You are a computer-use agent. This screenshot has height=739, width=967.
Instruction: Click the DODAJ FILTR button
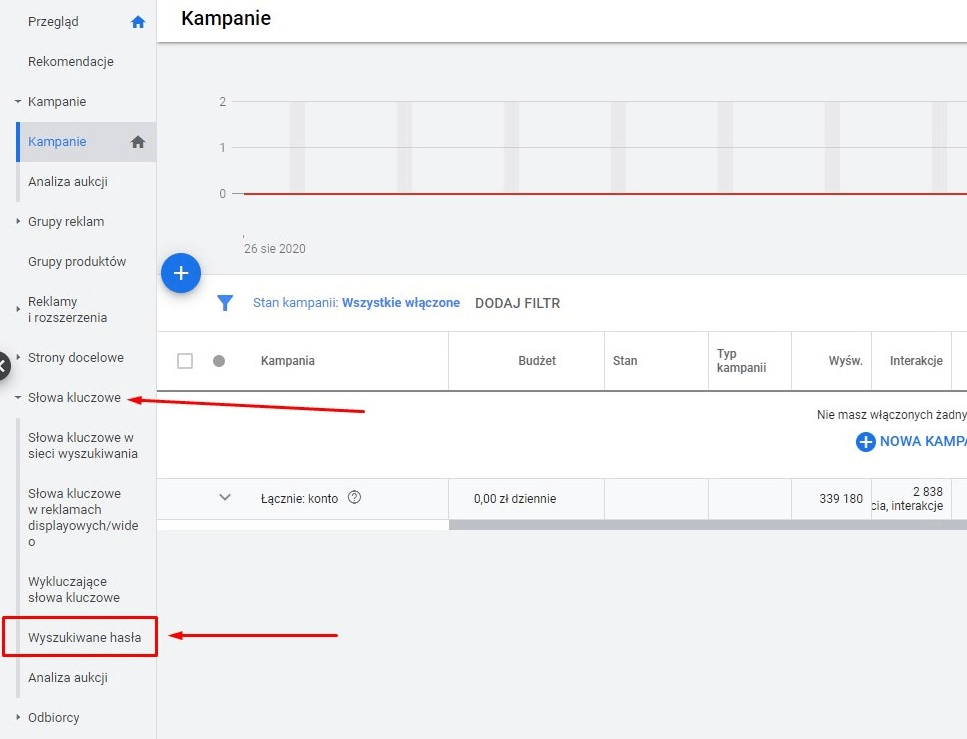point(517,303)
